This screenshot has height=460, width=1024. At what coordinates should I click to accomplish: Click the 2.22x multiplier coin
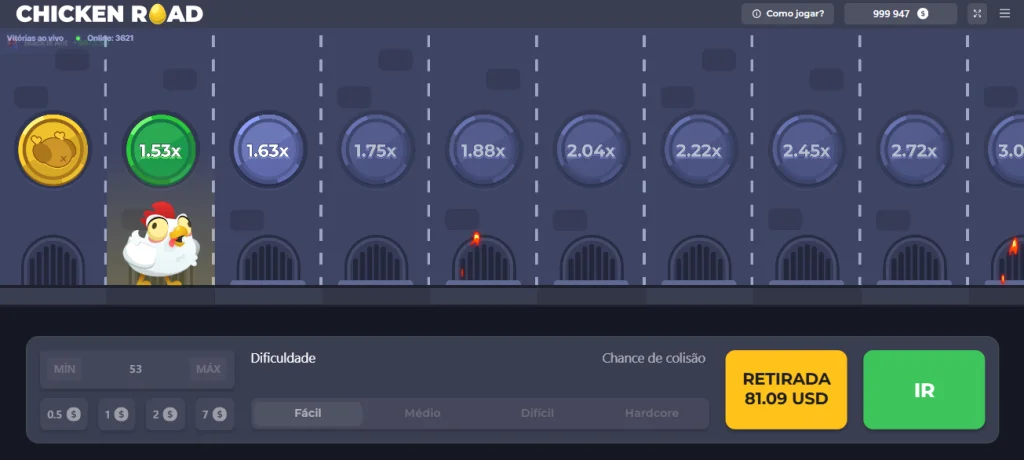click(x=699, y=150)
